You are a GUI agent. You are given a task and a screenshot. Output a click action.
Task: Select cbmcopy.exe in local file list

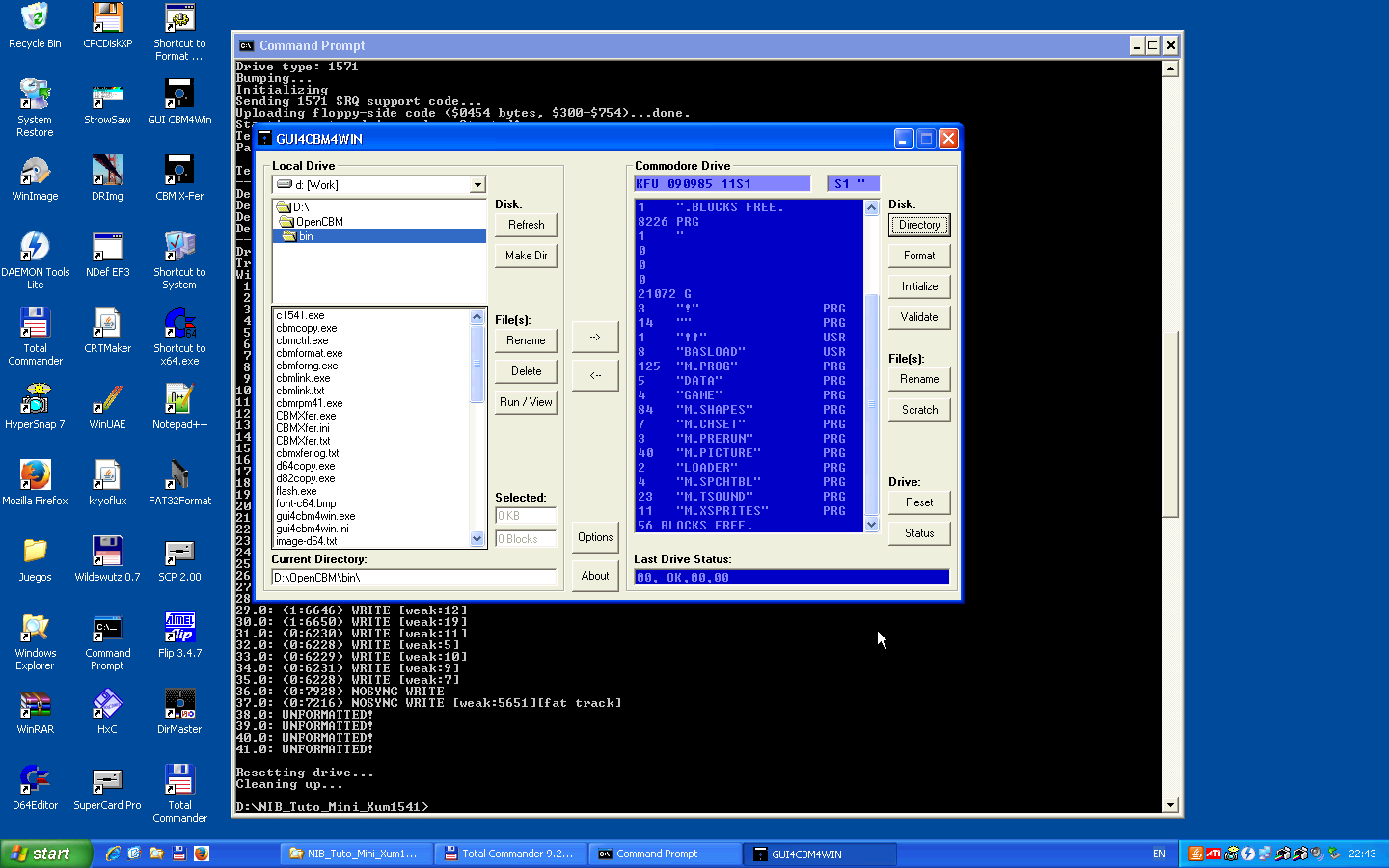click(x=307, y=328)
